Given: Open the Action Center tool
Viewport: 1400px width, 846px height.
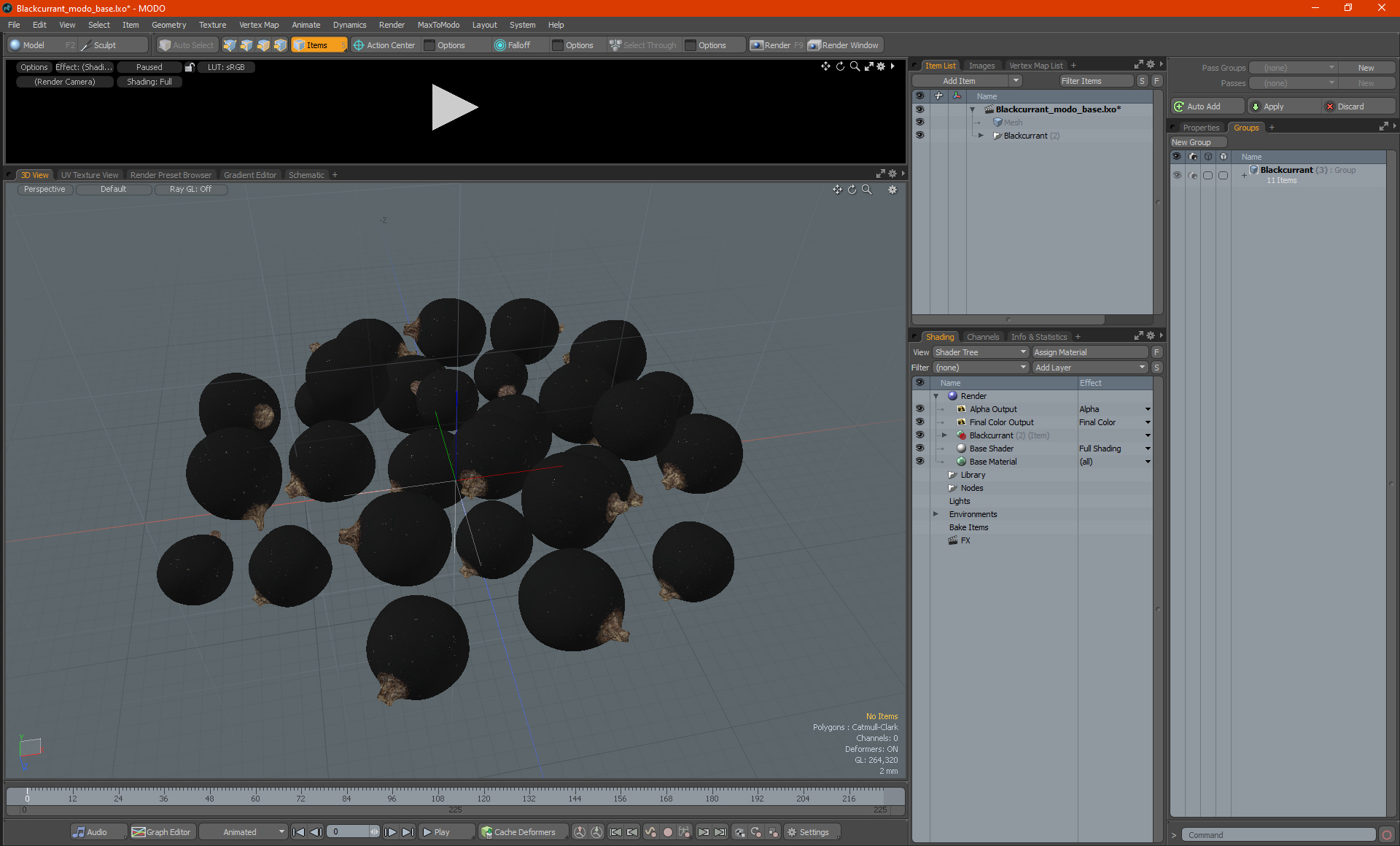Looking at the screenshot, I should click(384, 45).
